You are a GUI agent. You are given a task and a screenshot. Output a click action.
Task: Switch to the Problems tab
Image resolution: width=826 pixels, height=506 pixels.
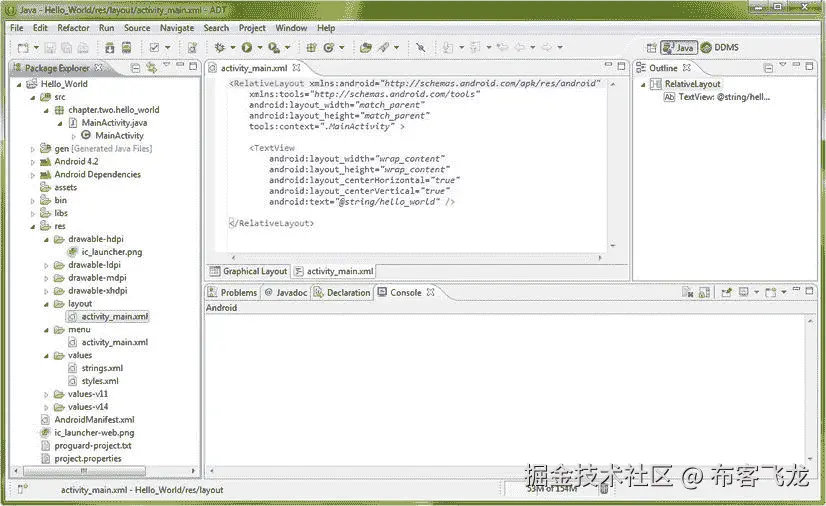pos(232,292)
